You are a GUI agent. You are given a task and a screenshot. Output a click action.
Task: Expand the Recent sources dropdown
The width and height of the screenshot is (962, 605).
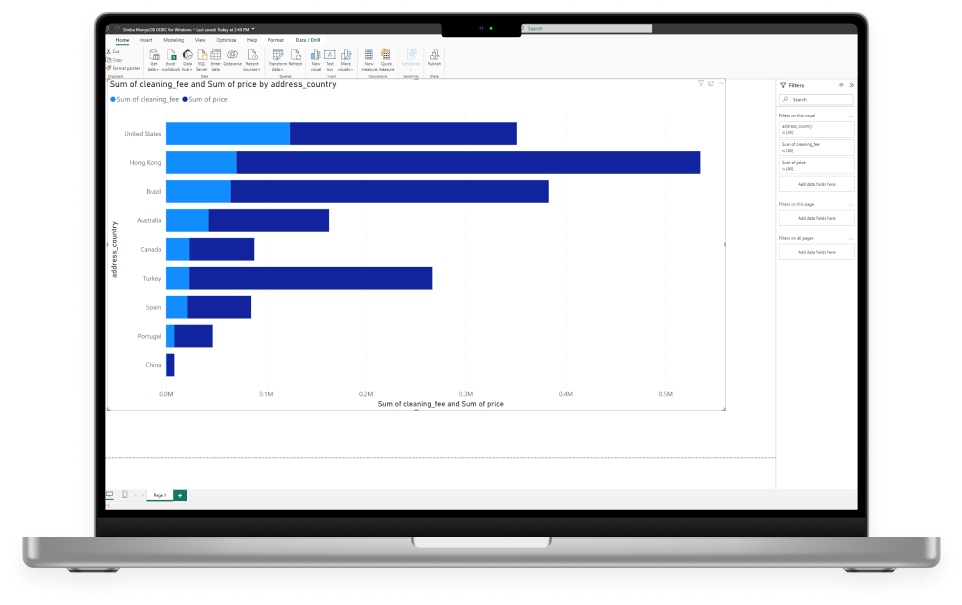pos(252,66)
